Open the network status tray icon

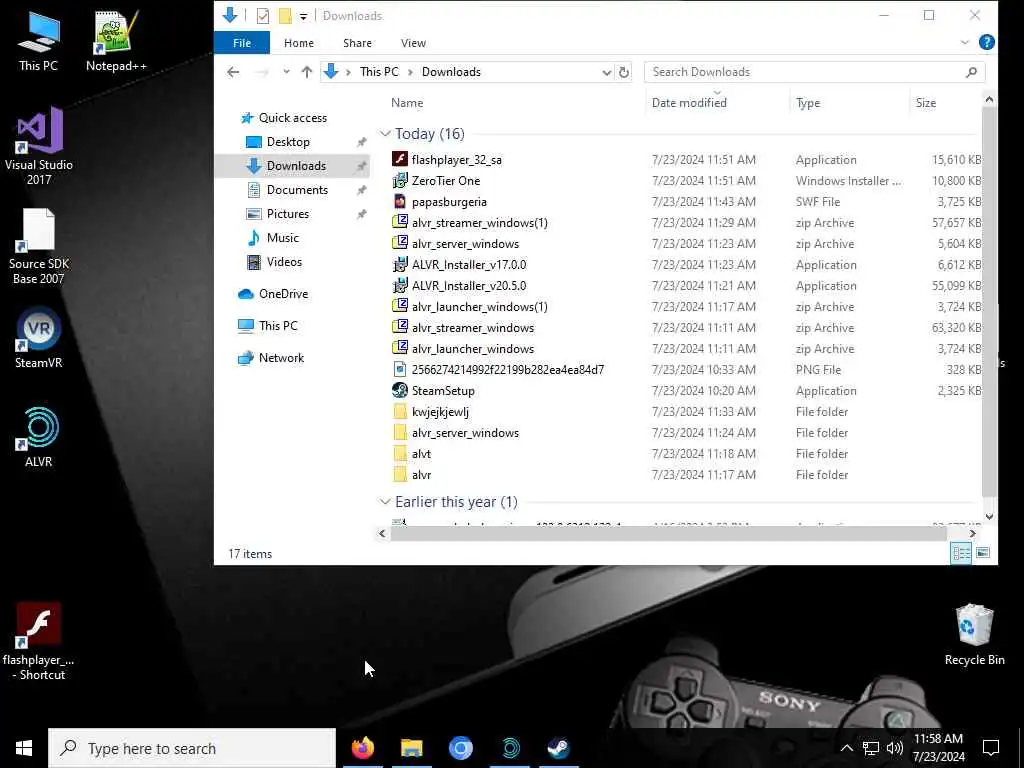tap(871, 748)
